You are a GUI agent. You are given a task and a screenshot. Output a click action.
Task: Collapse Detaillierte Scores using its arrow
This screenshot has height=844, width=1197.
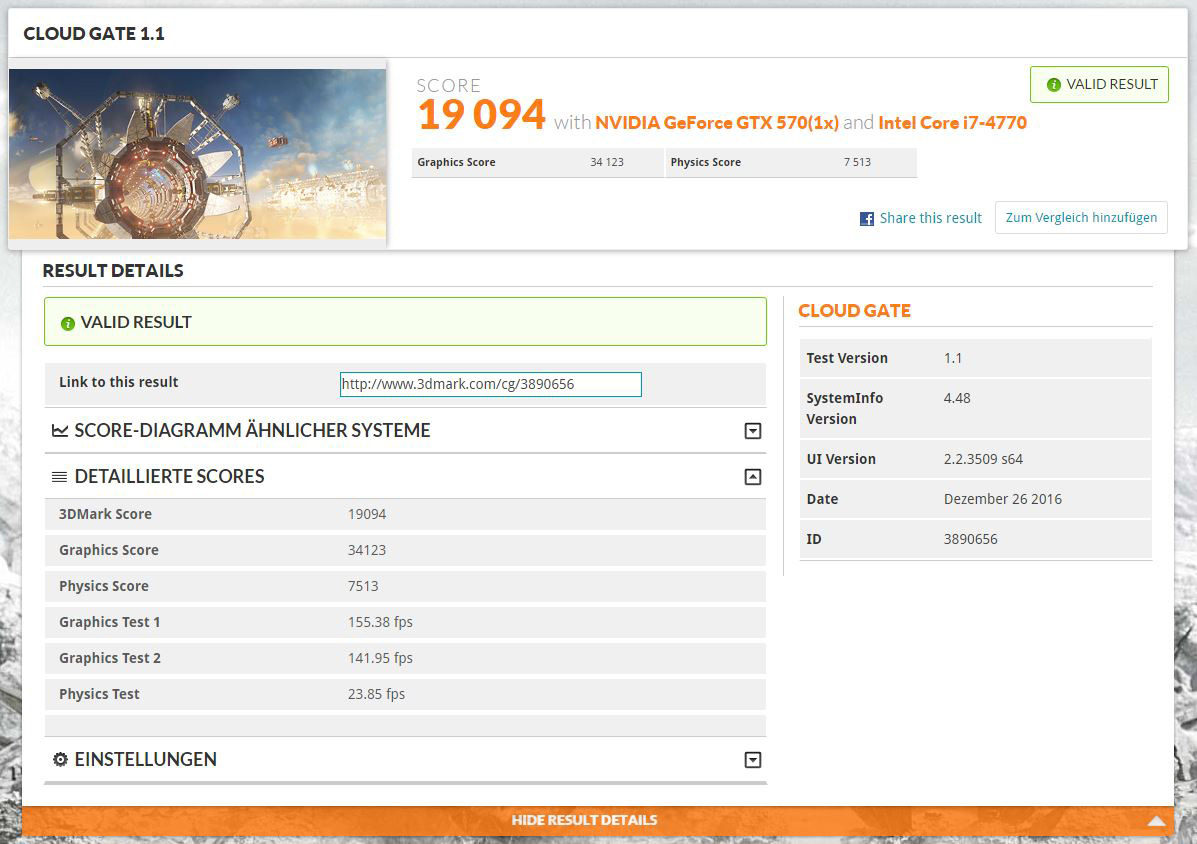coord(753,477)
